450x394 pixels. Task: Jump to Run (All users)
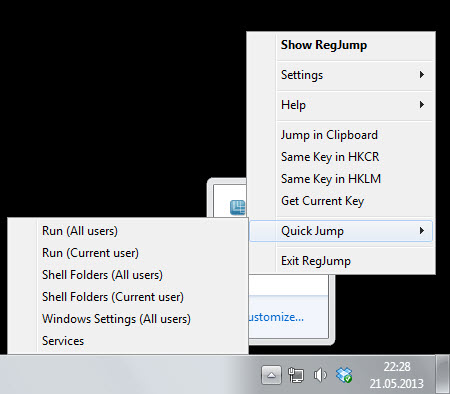click(x=128, y=231)
